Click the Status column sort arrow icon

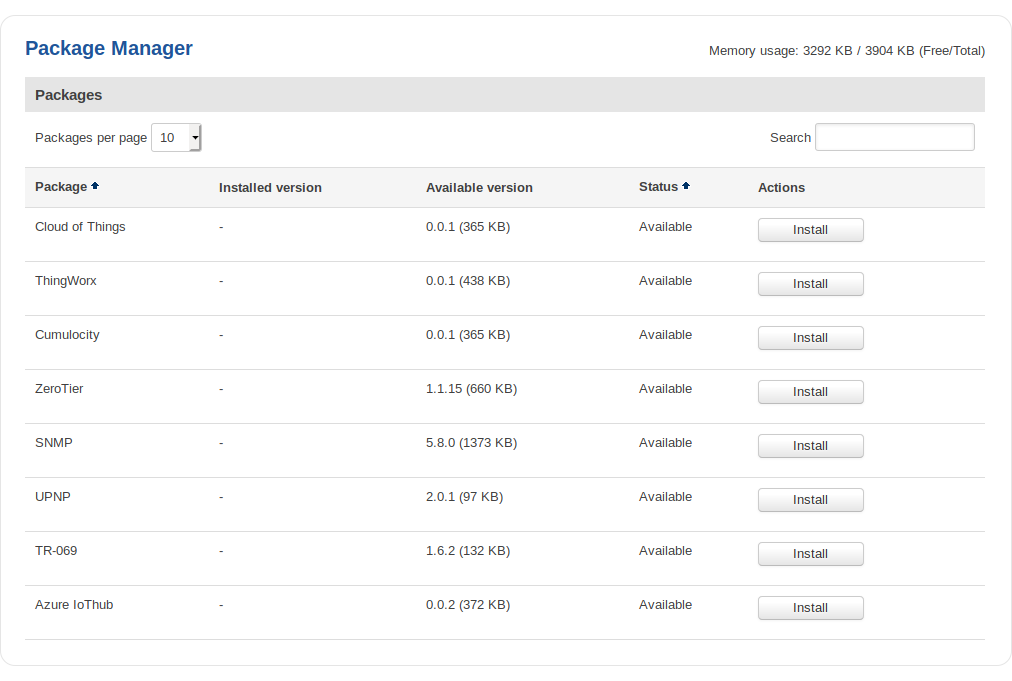coord(686,186)
